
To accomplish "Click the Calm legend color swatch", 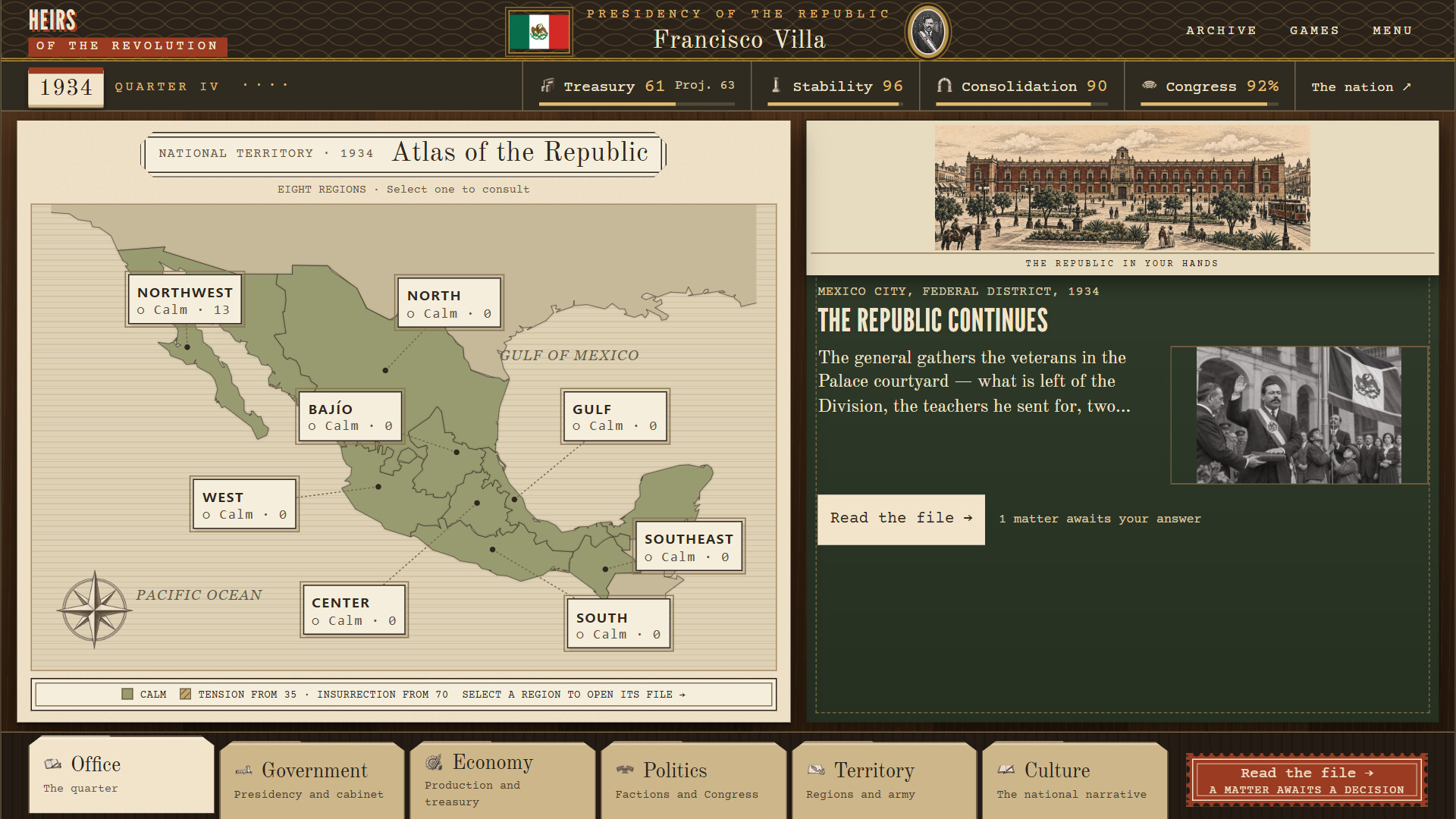I will pyautogui.click(x=127, y=694).
